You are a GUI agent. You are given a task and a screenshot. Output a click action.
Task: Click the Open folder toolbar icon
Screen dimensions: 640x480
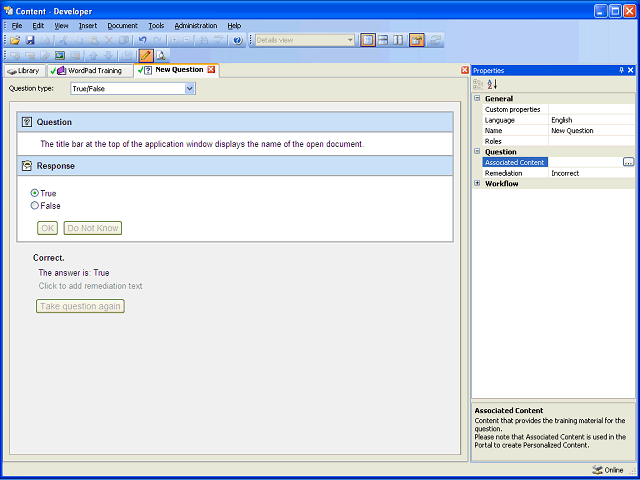pyautogui.click(x=15, y=40)
